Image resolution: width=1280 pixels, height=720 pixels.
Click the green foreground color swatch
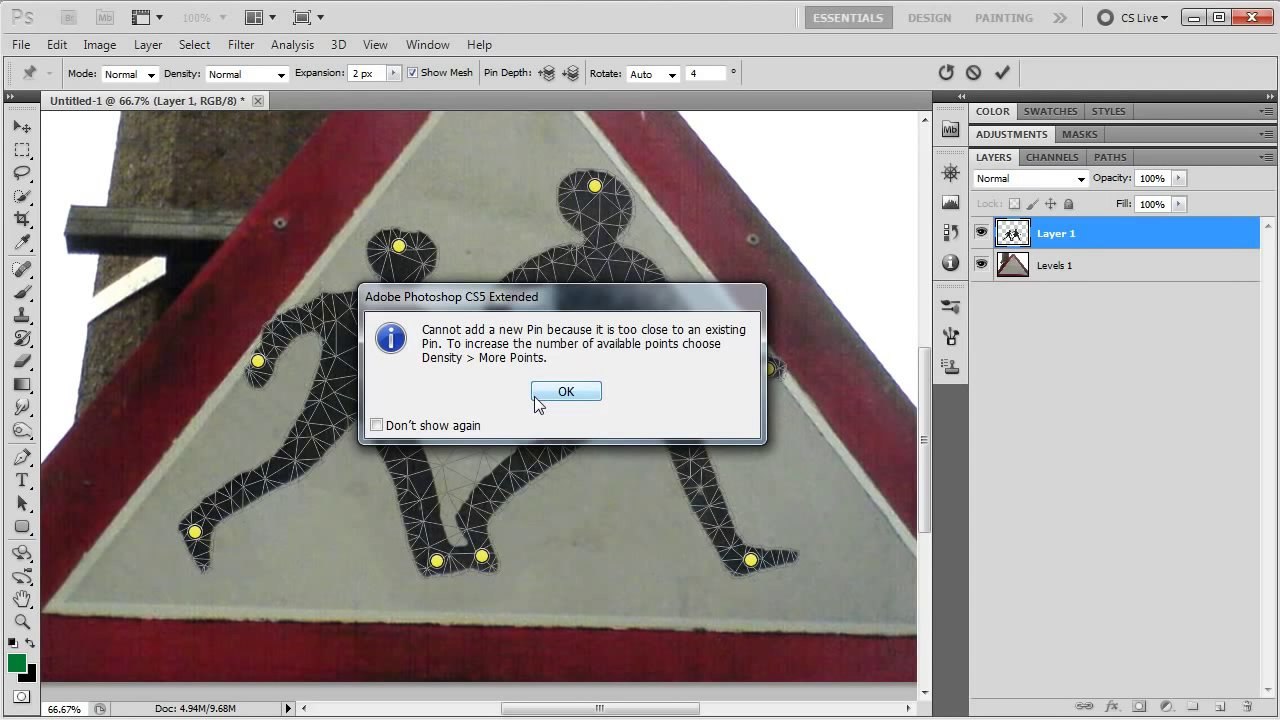point(17,663)
